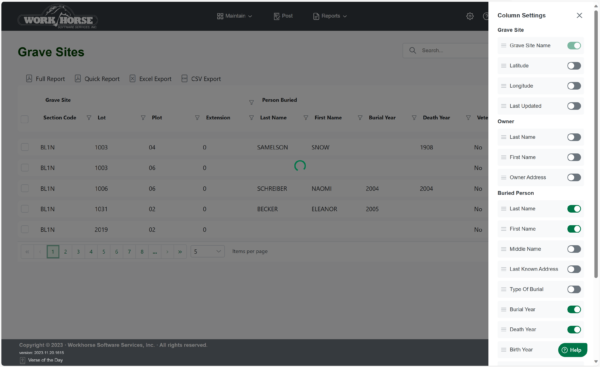Open filter for Burial Year column
Viewport: 600px width, 367px height.
coord(414,117)
